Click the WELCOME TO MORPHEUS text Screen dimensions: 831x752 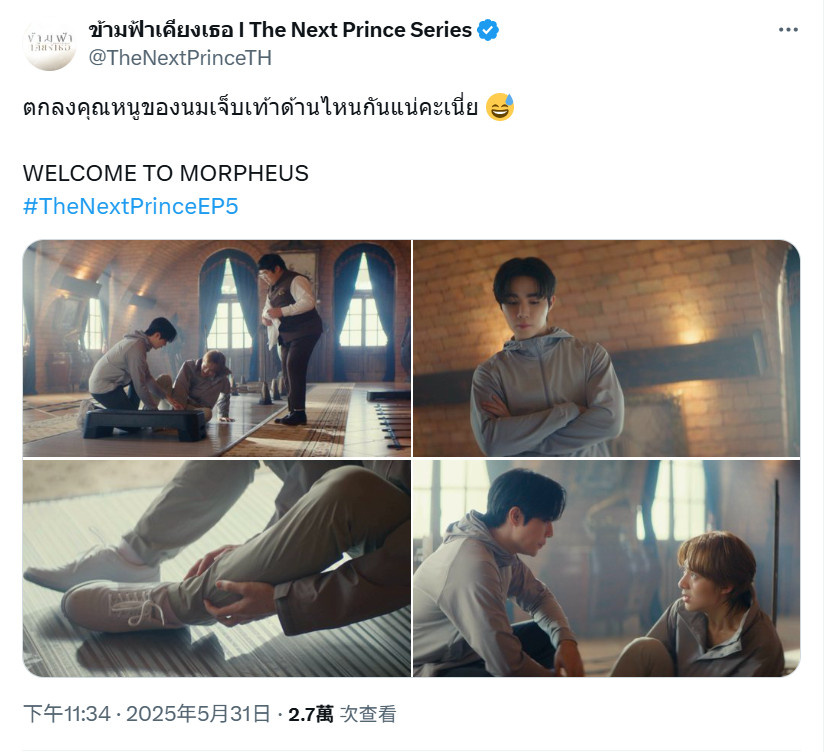pyautogui.click(x=165, y=173)
